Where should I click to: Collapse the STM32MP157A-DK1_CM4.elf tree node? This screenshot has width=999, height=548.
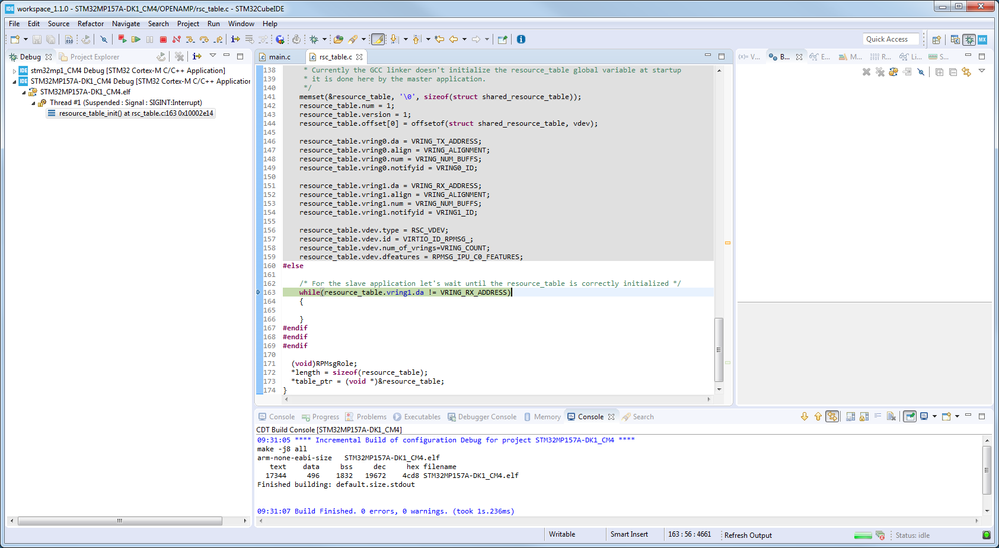pos(24,92)
